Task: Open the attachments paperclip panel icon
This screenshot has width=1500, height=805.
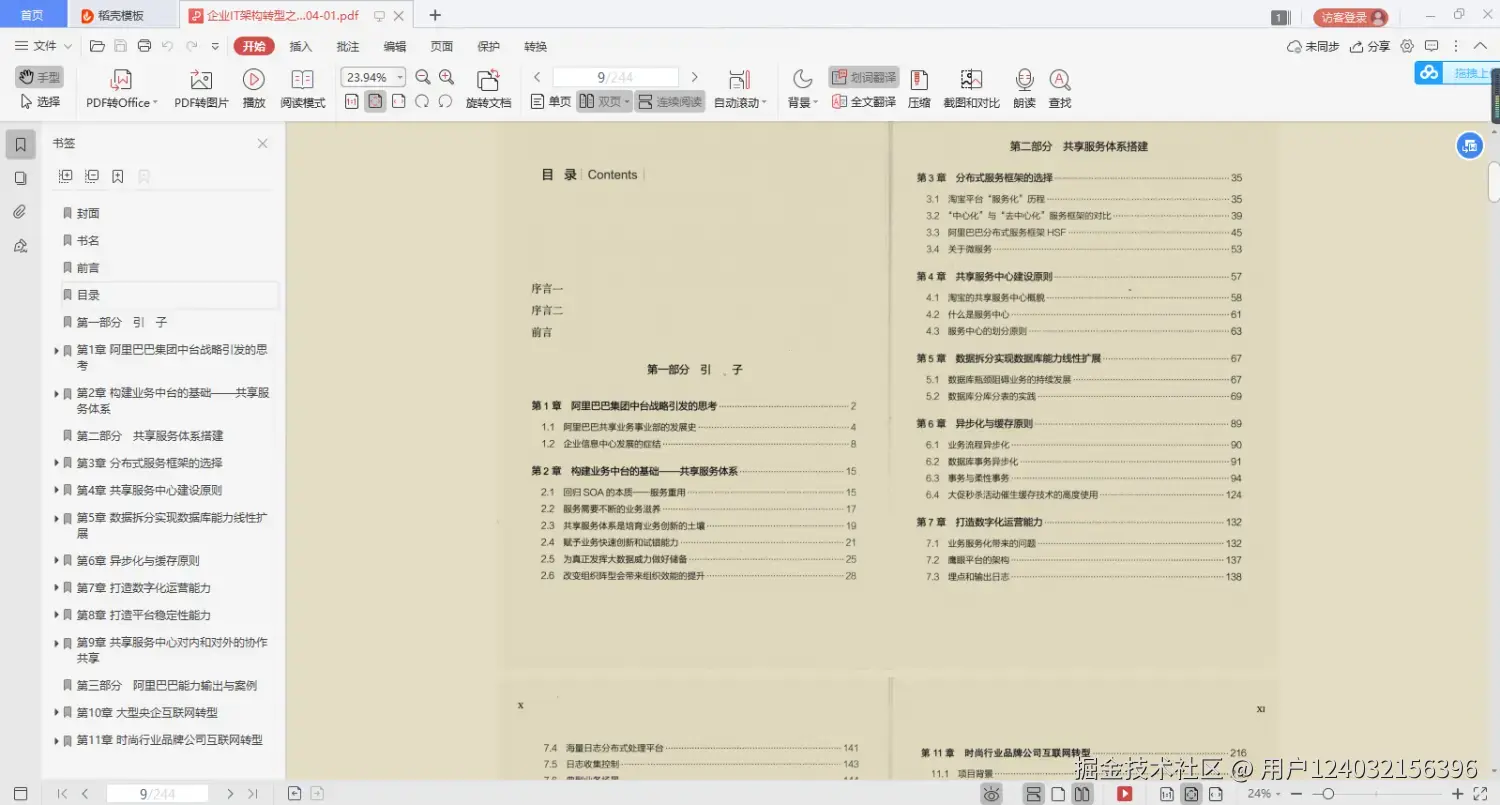Action: (x=20, y=212)
